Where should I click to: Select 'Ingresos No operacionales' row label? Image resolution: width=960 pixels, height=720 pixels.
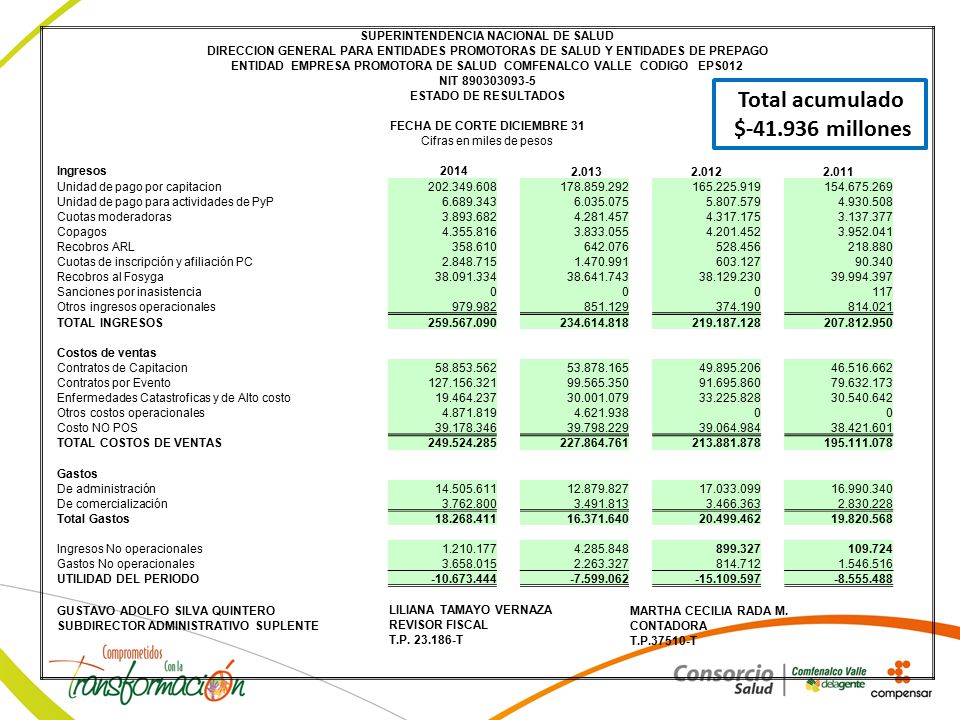129,549
